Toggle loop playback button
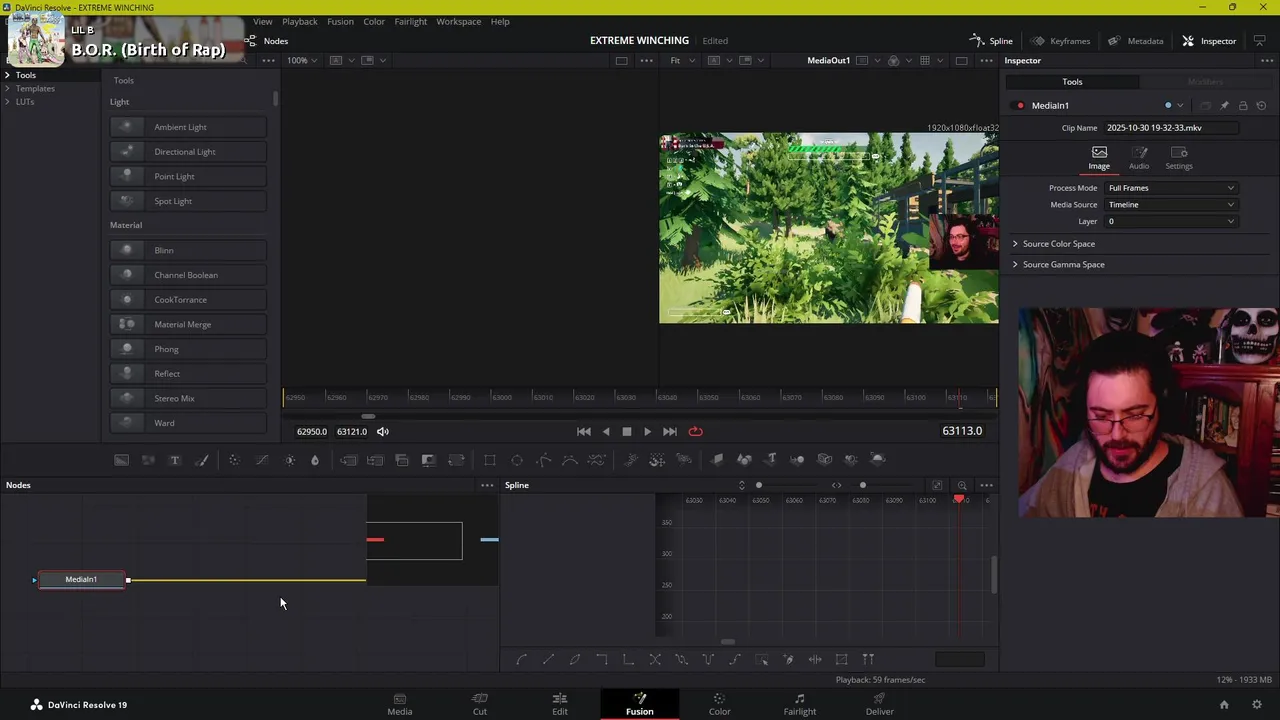Viewport: 1280px width, 720px height. pyautogui.click(x=695, y=432)
